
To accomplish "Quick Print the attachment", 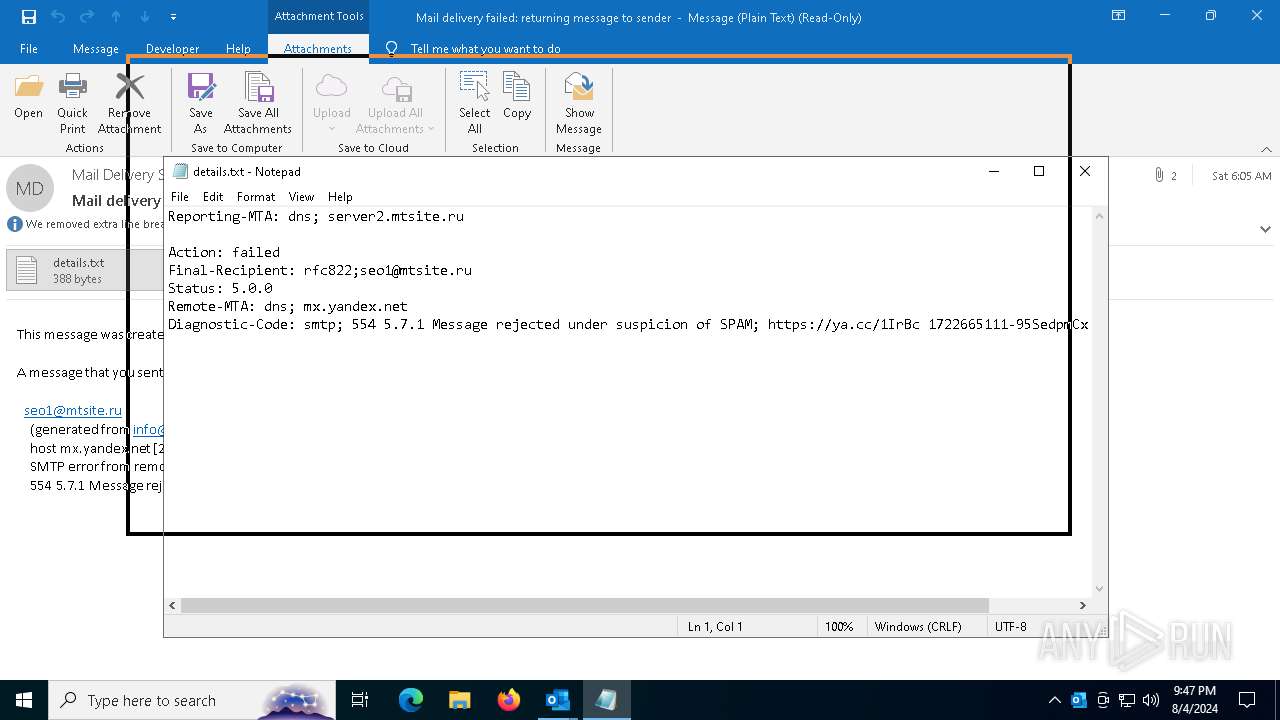I will [72, 104].
